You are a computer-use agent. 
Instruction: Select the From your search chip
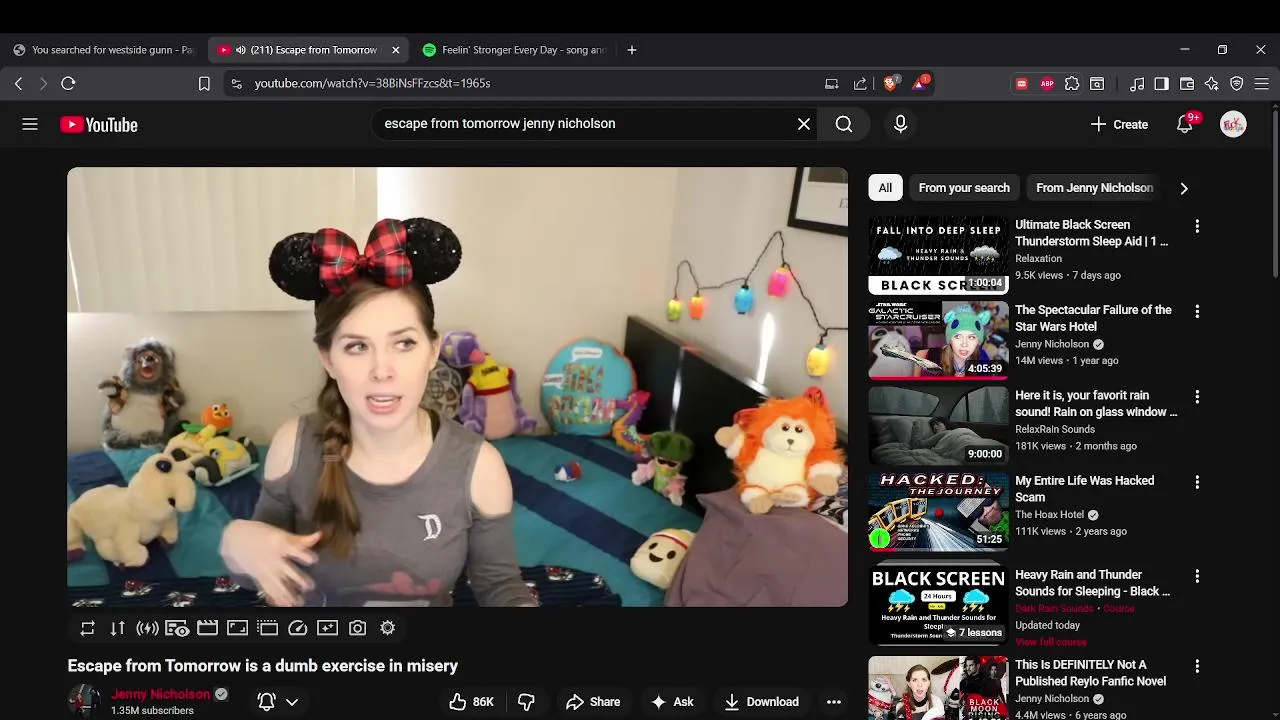point(964,188)
